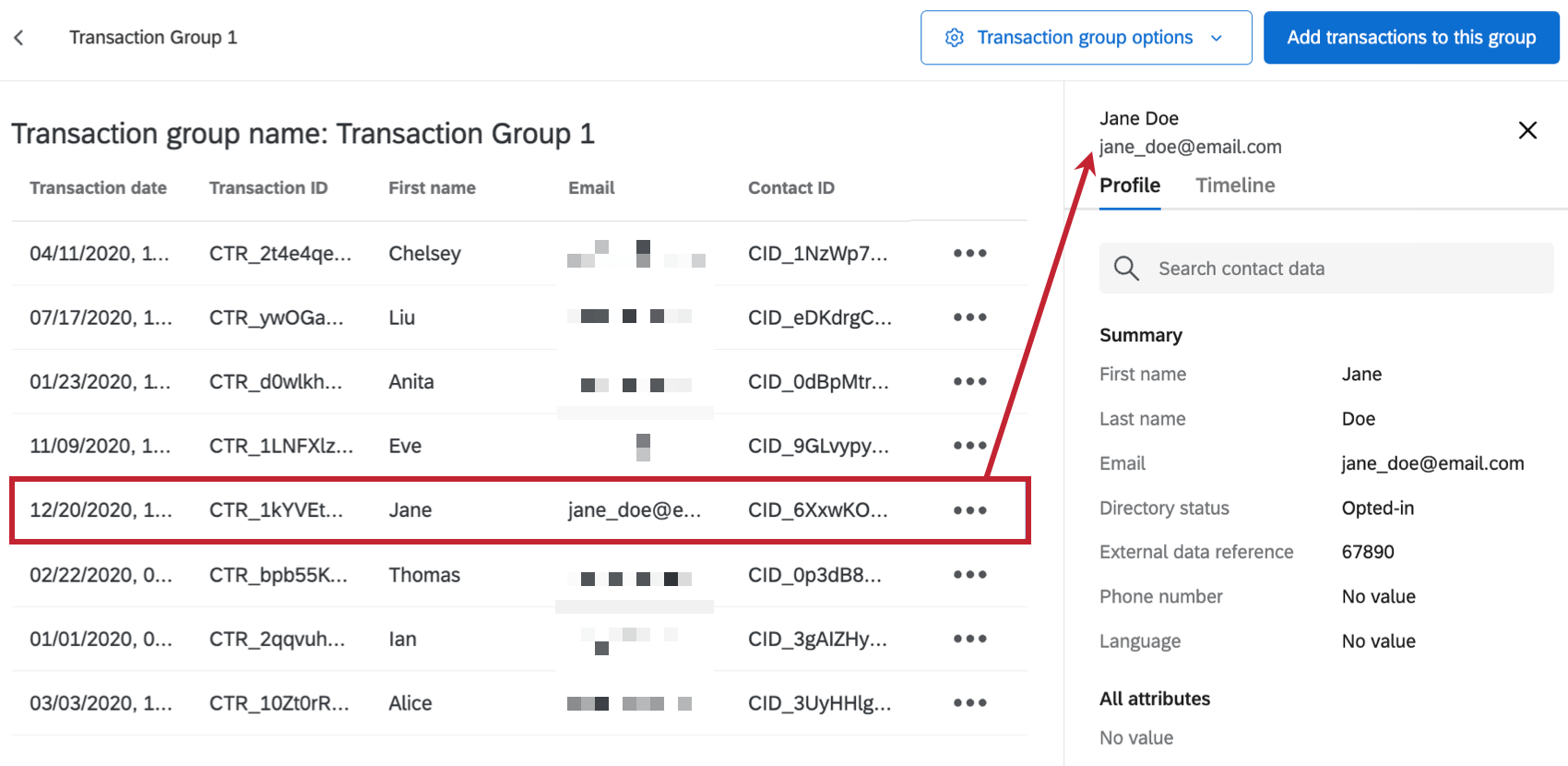Switch to the Timeline tab
The image size is (1568, 766).
pos(1235,186)
